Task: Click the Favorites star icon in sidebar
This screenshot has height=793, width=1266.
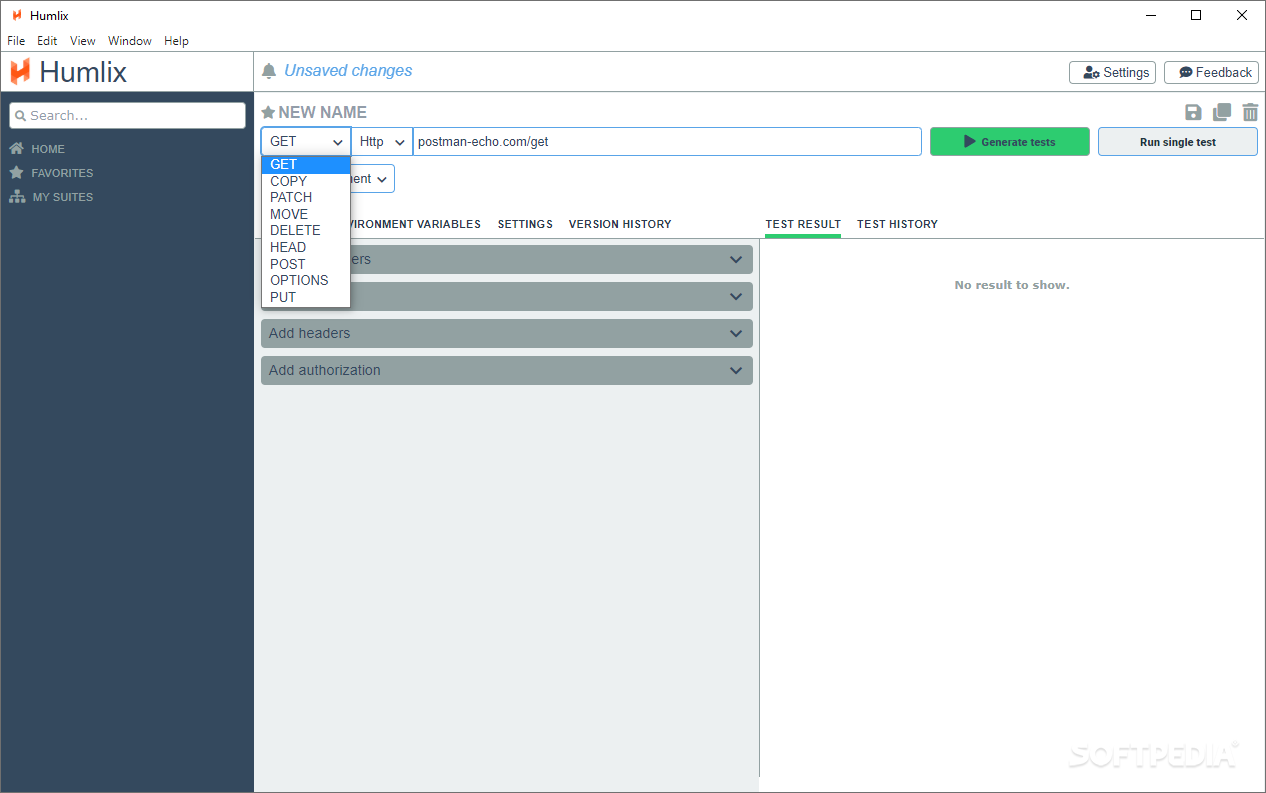Action: pos(17,173)
